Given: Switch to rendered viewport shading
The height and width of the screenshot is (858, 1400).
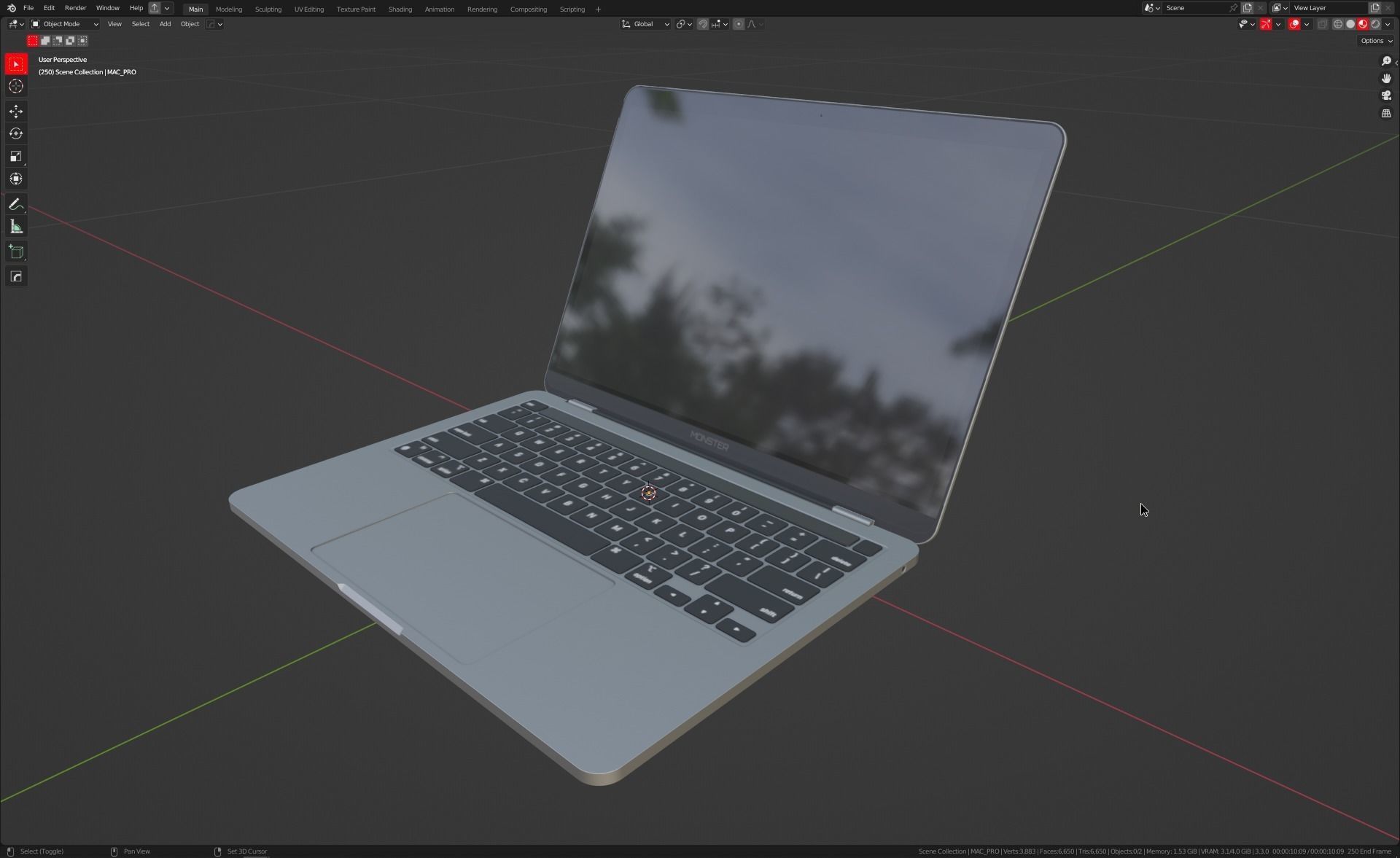Looking at the screenshot, I should click(1375, 24).
